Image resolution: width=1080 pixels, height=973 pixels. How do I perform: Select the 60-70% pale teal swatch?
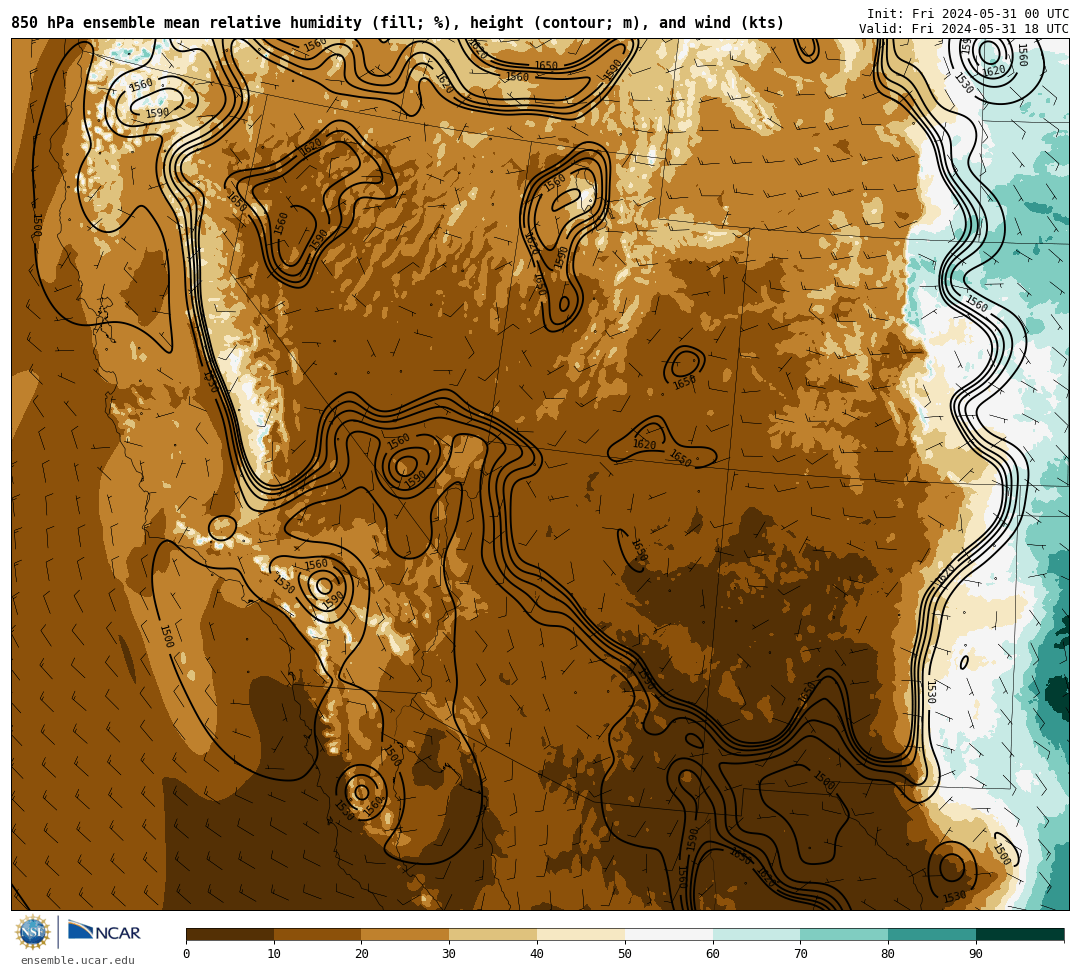point(757,934)
